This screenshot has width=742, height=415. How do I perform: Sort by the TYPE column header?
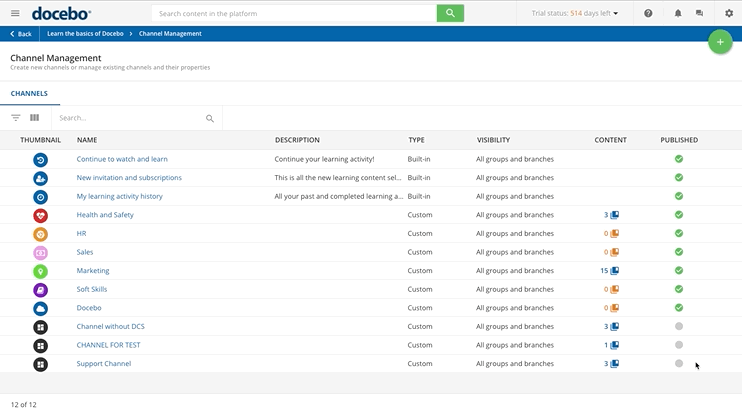(416, 140)
